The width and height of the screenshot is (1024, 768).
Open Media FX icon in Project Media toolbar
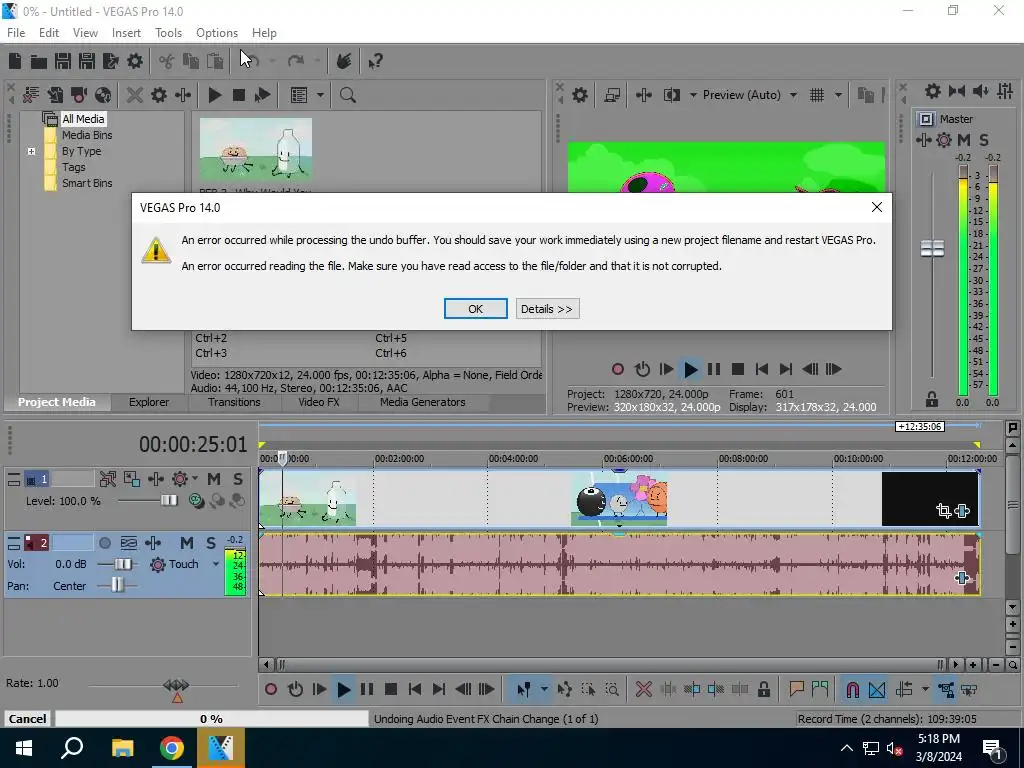183,95
